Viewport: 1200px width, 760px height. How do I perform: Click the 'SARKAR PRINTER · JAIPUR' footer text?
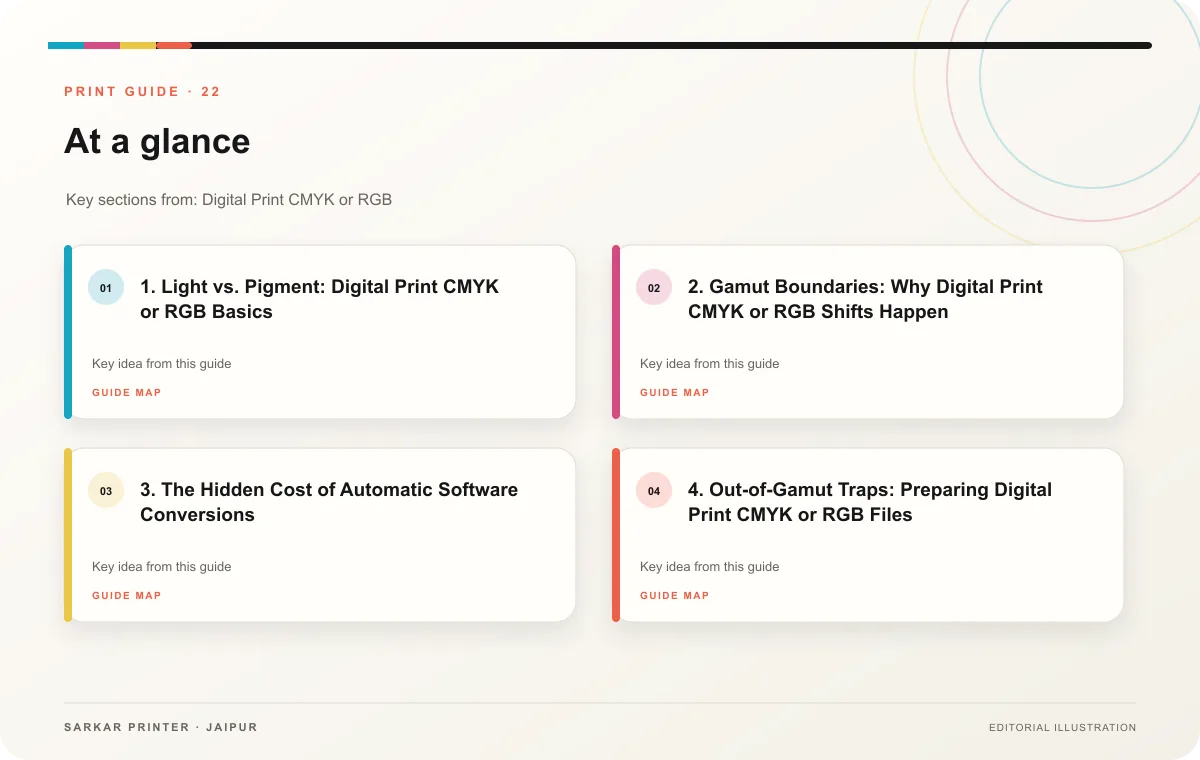[x=160, y=727]
